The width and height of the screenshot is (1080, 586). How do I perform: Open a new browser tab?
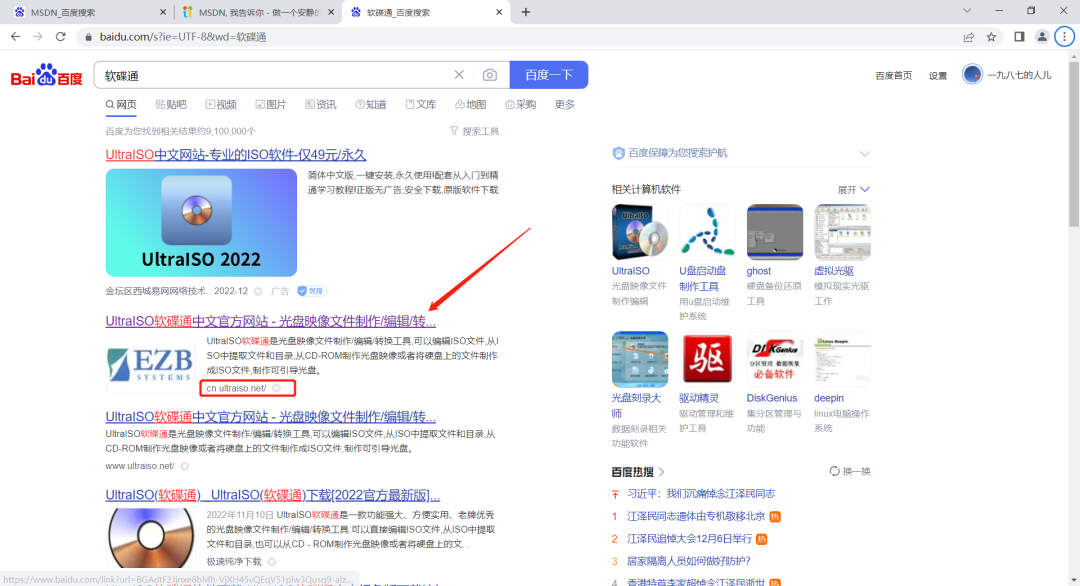pos(526,12)
